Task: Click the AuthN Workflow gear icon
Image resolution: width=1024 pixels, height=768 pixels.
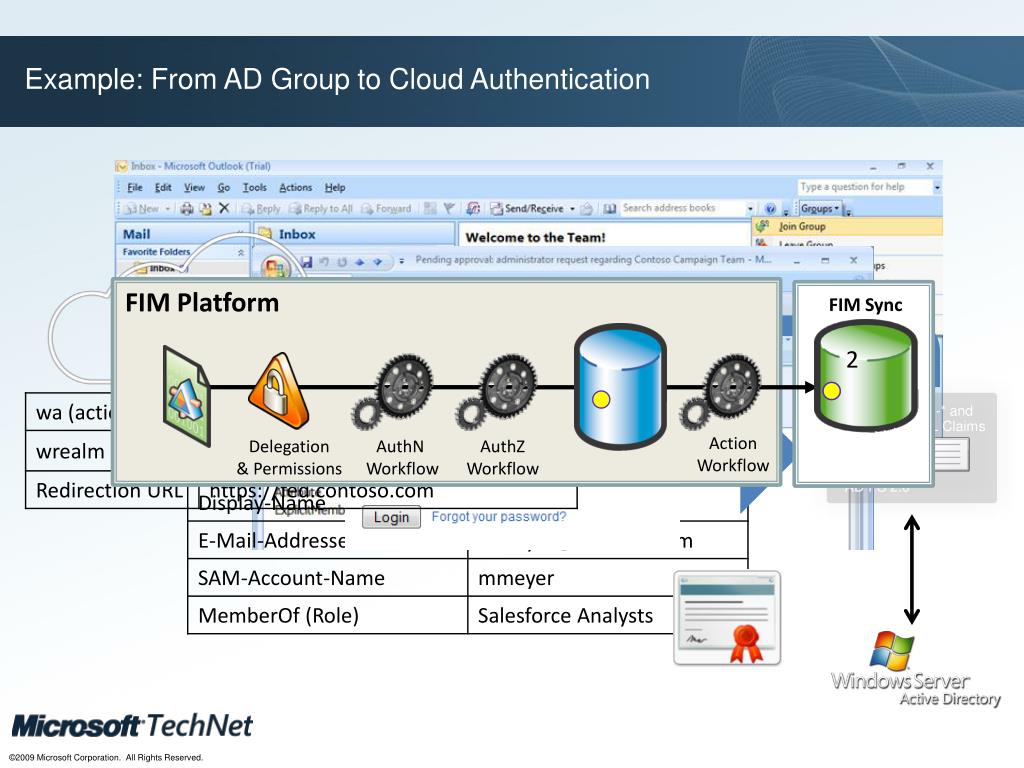Action: click(x=394, y=391)
